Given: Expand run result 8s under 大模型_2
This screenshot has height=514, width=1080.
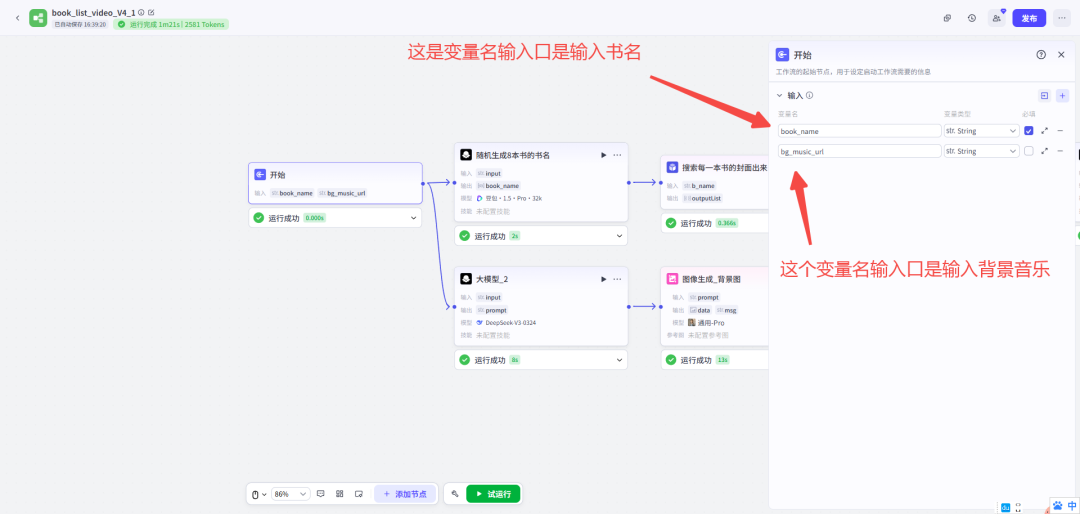Looking at the screenshot, I should pos(619,360).
